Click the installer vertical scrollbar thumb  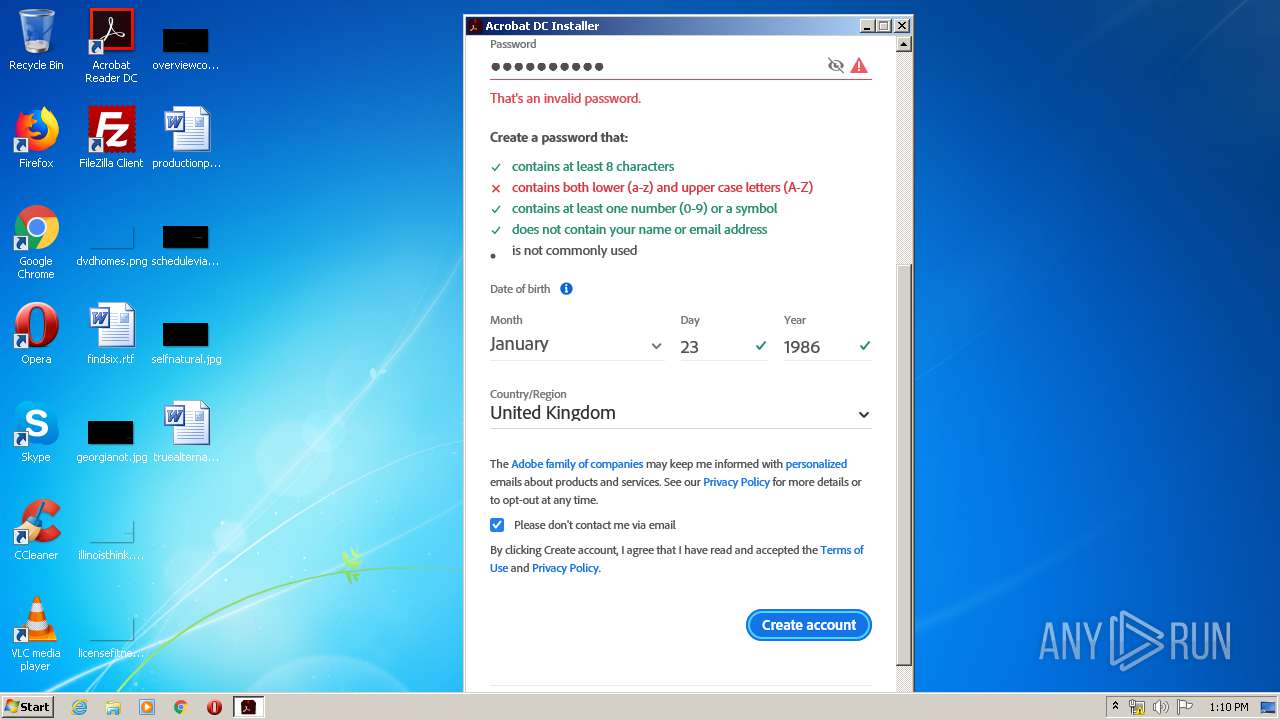point(904,465)
